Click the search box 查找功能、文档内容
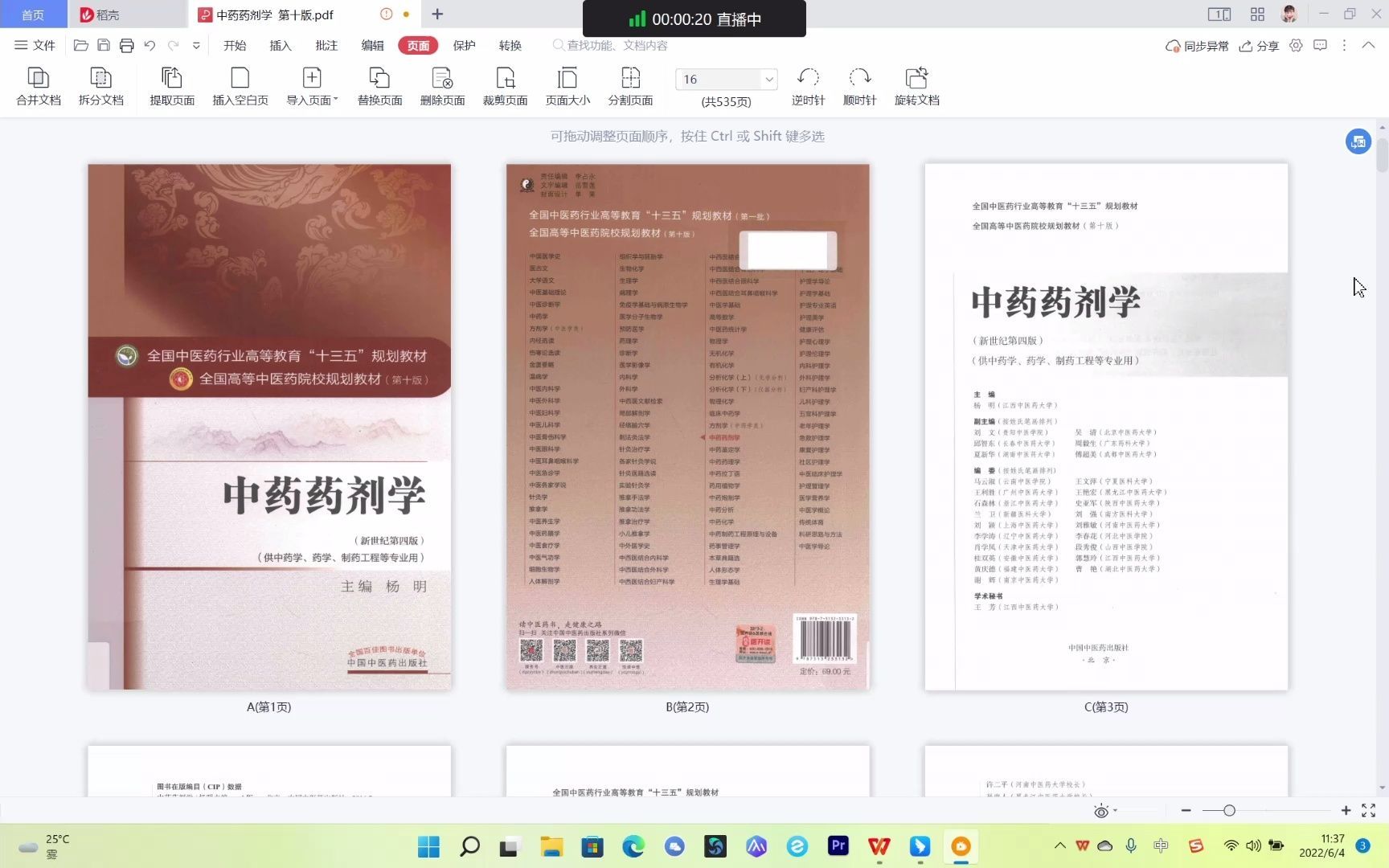 click(x=611, y=46)
